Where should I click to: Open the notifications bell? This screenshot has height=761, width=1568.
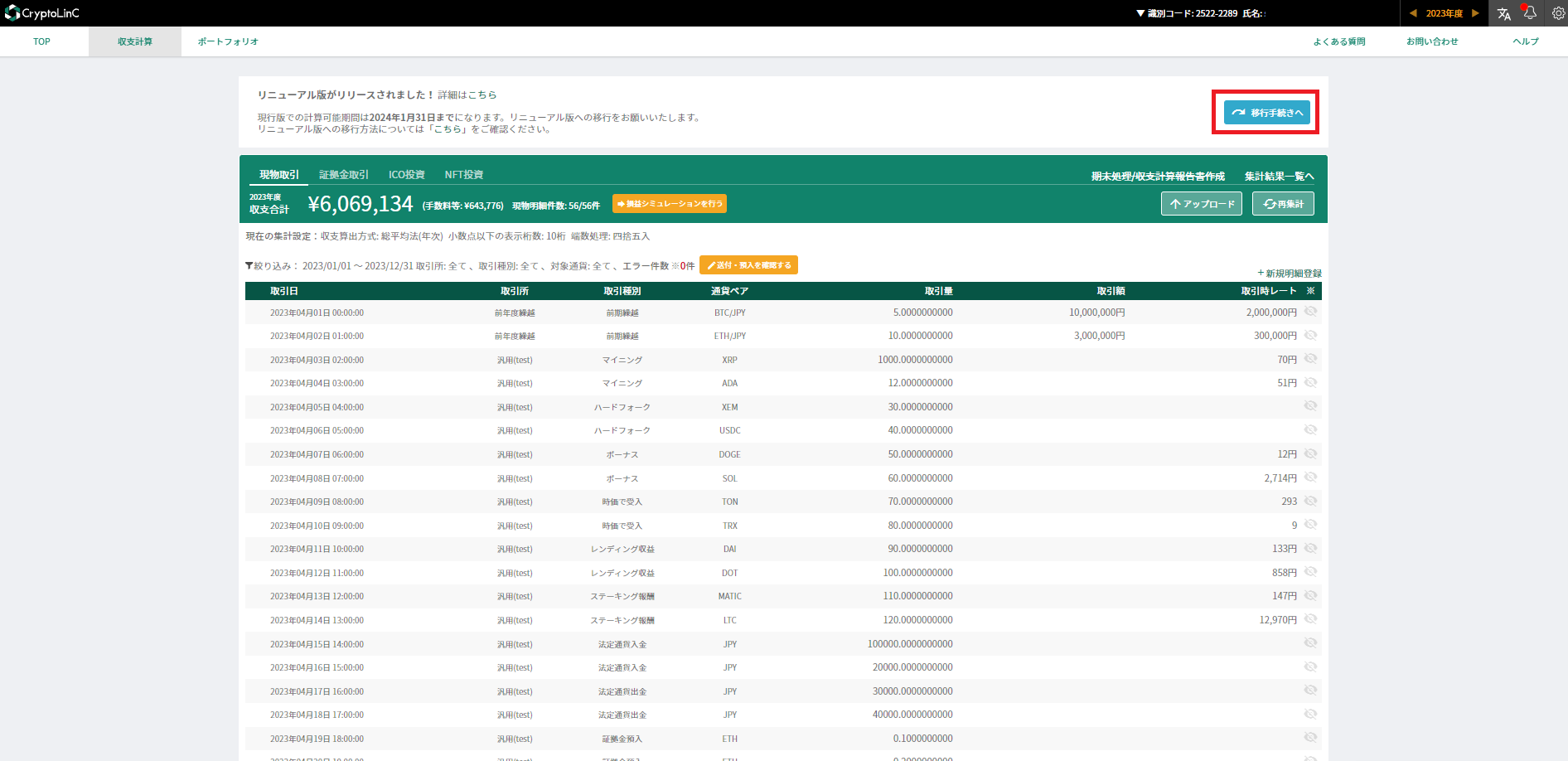click(1530, 13)
